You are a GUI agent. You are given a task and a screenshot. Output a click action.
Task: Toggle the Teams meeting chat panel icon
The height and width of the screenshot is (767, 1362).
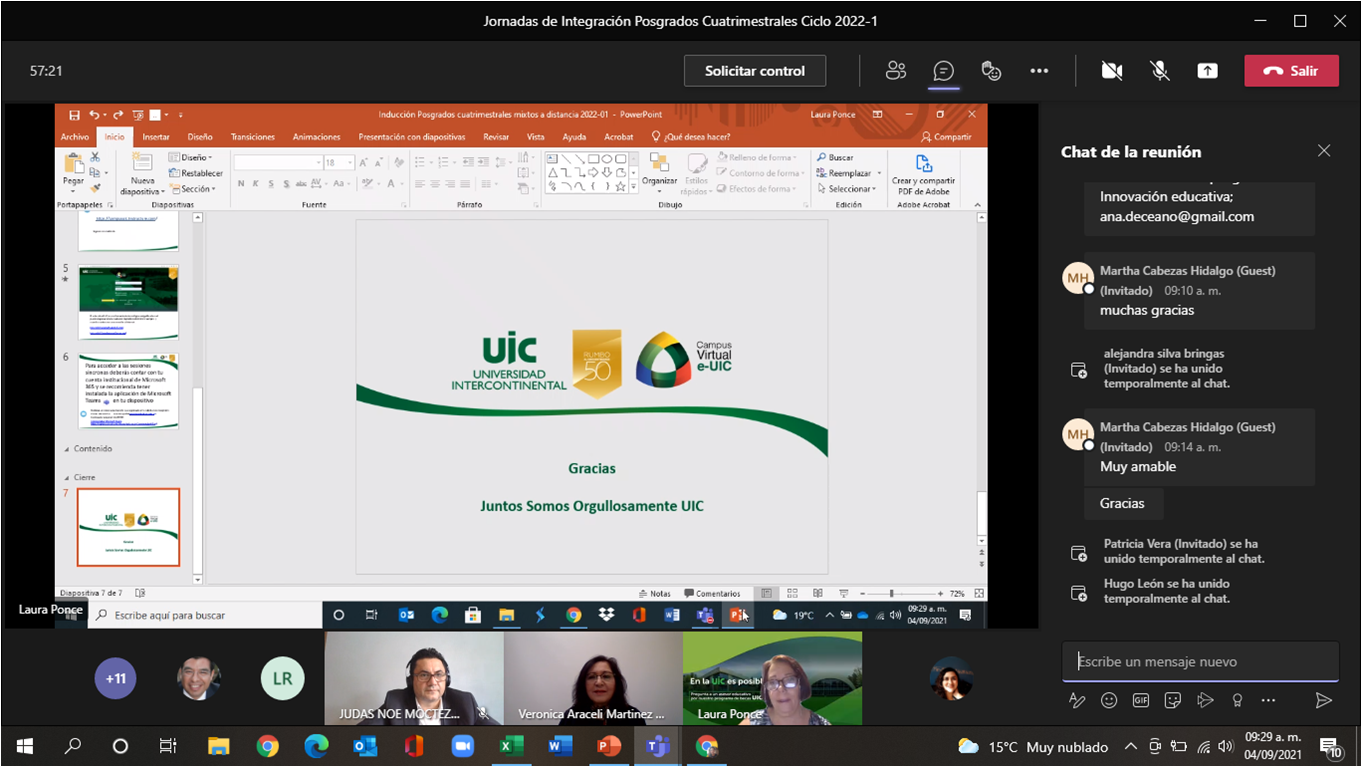(943, 71)
